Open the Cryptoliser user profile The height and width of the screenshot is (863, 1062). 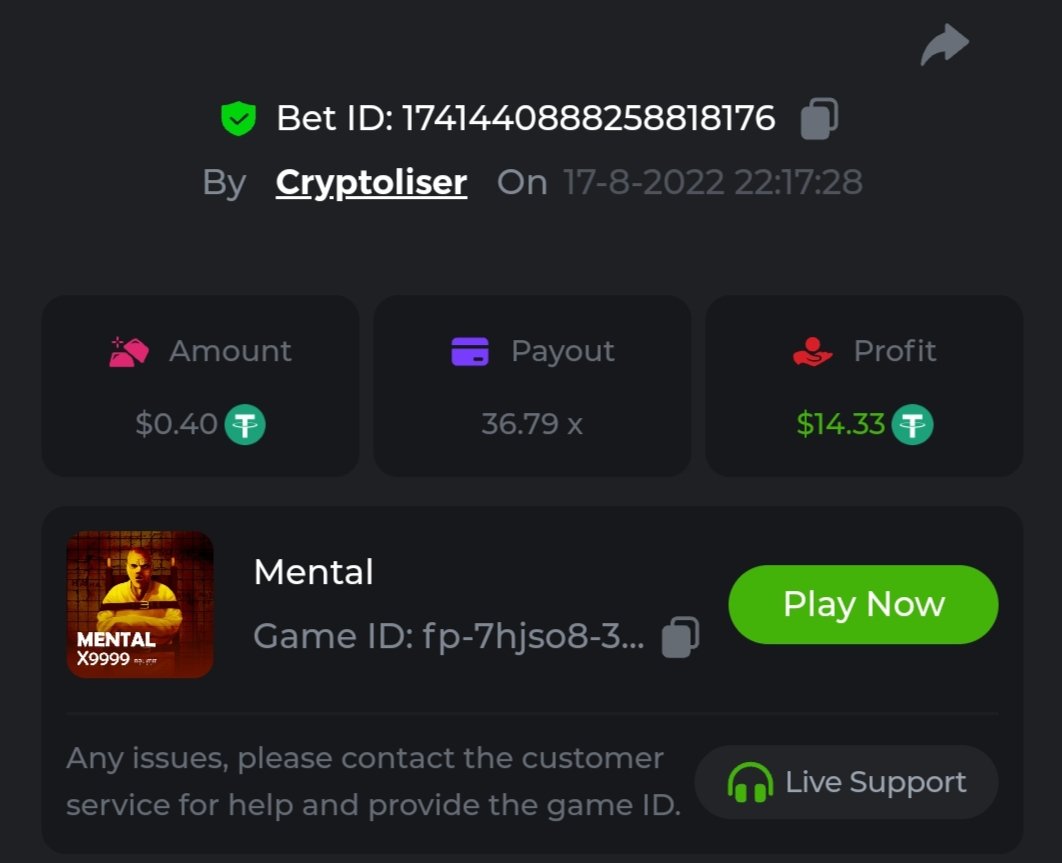tap(371, 182)
